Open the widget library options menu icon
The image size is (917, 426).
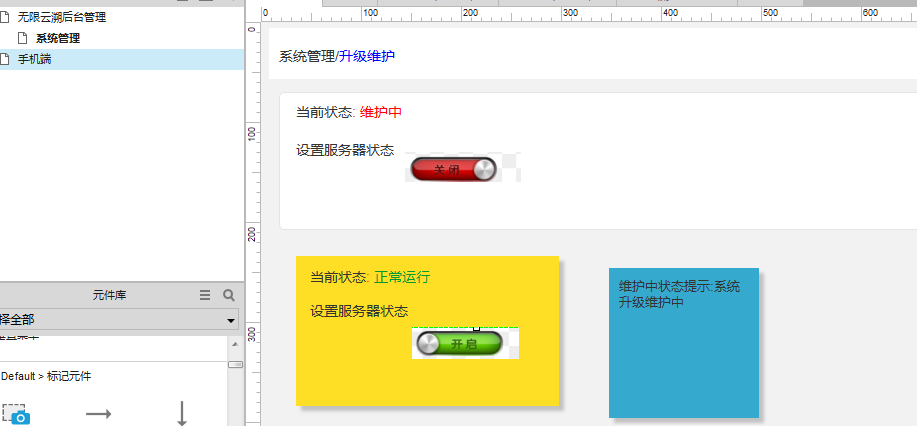click(205, 295)
